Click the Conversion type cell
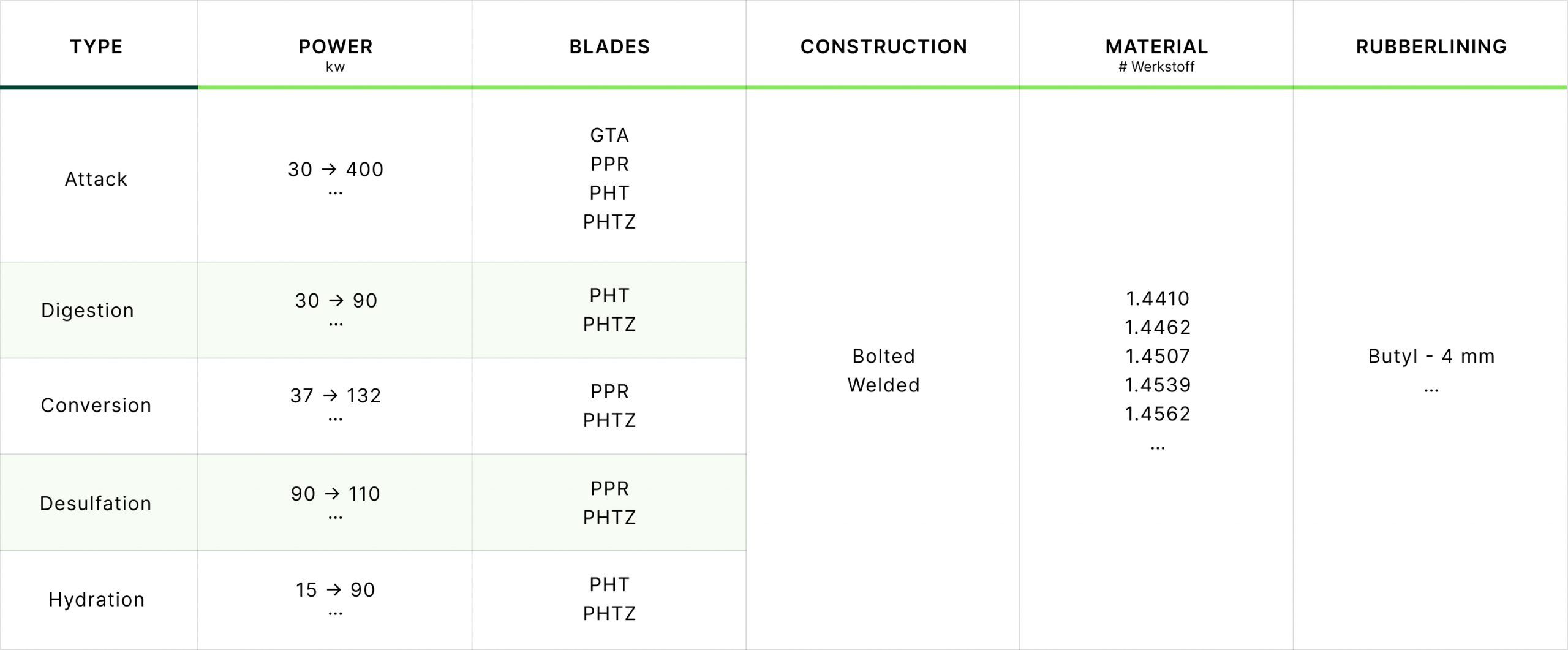The width and height of the screenshot is (1568, 650). click(96, 405)
